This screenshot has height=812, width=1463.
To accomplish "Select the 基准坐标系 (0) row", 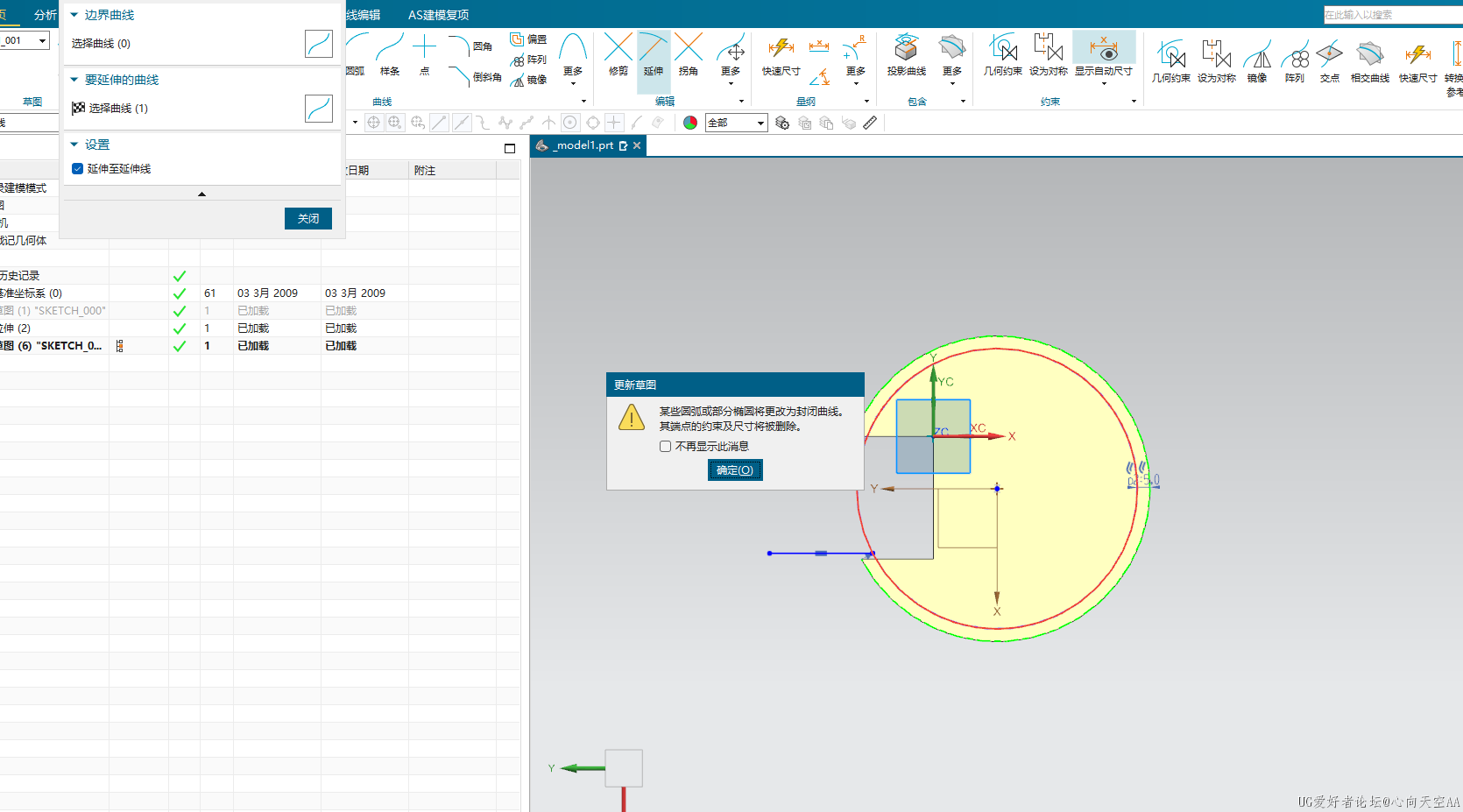I will click(x=259, y=293).
